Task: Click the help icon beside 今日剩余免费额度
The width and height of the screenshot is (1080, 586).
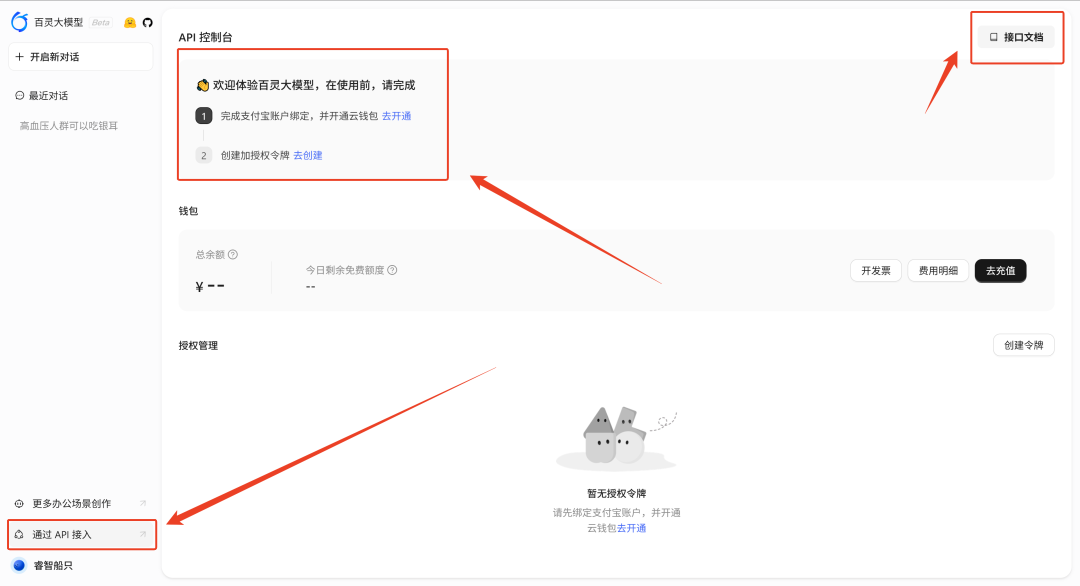Action: (392, 270)
